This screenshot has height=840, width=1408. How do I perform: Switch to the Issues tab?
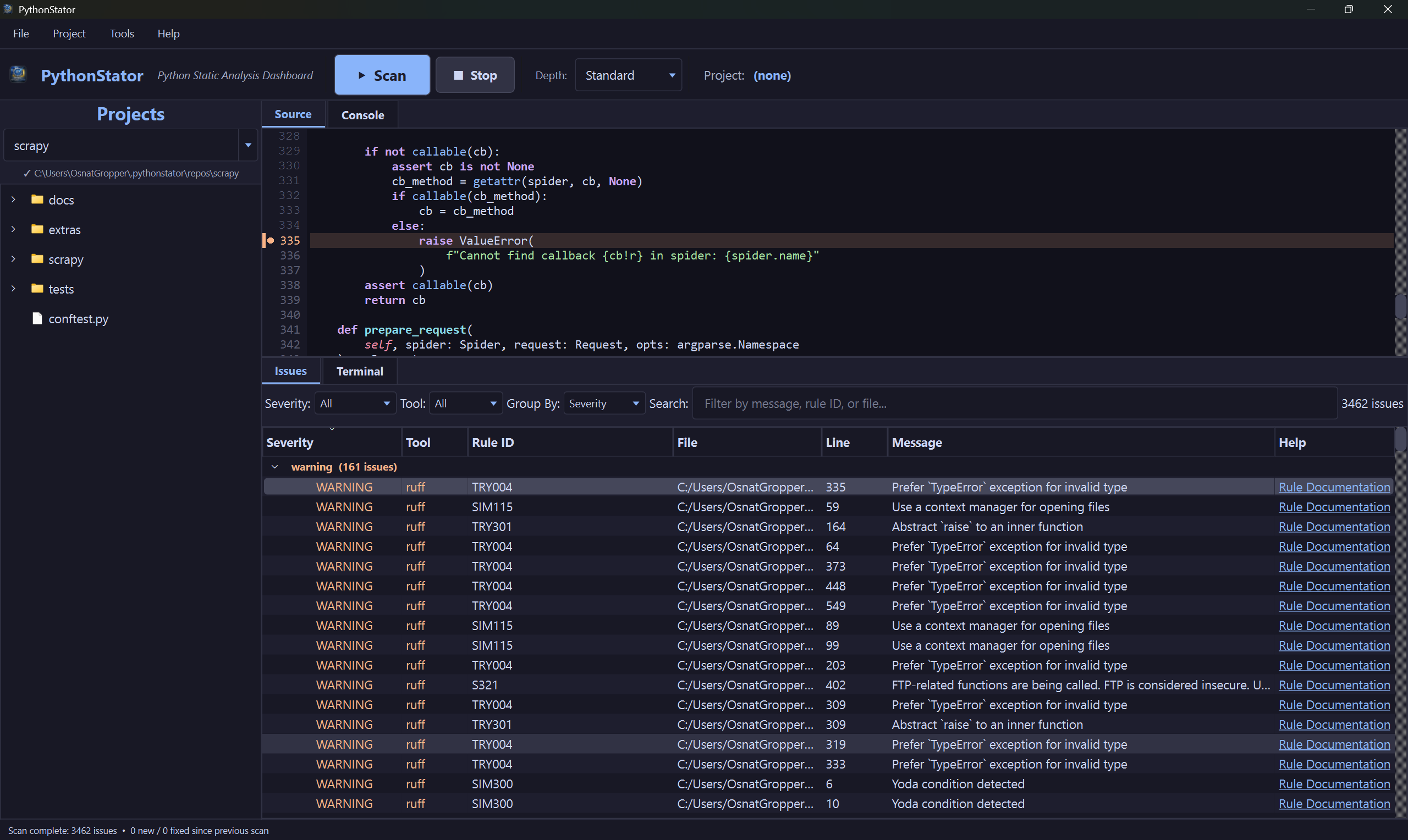click(x=290, y=371)
